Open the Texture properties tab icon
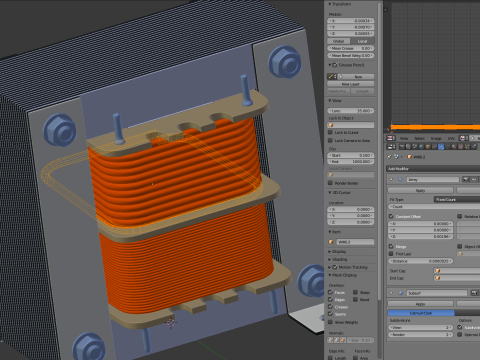Image resolution: width=480 pixels, height=360 pixels. [x=461, y=146]
